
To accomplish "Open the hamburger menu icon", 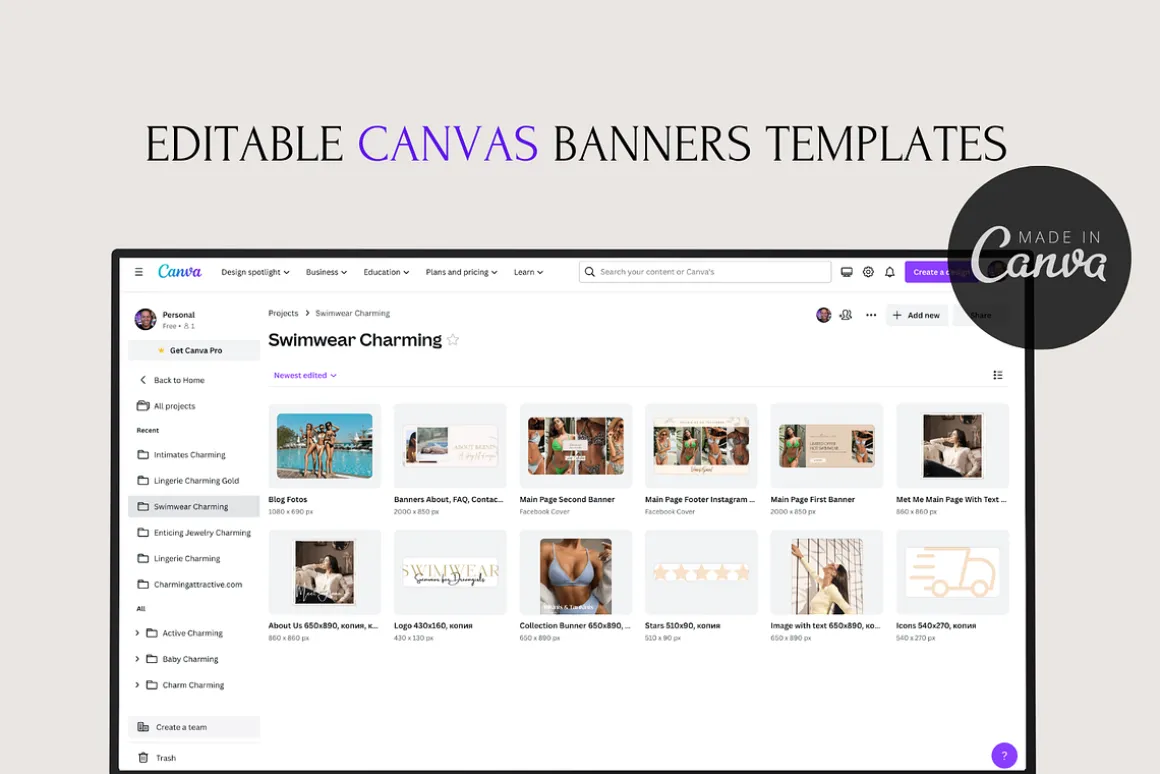I will pyautogui.click(x=138, y=272).
